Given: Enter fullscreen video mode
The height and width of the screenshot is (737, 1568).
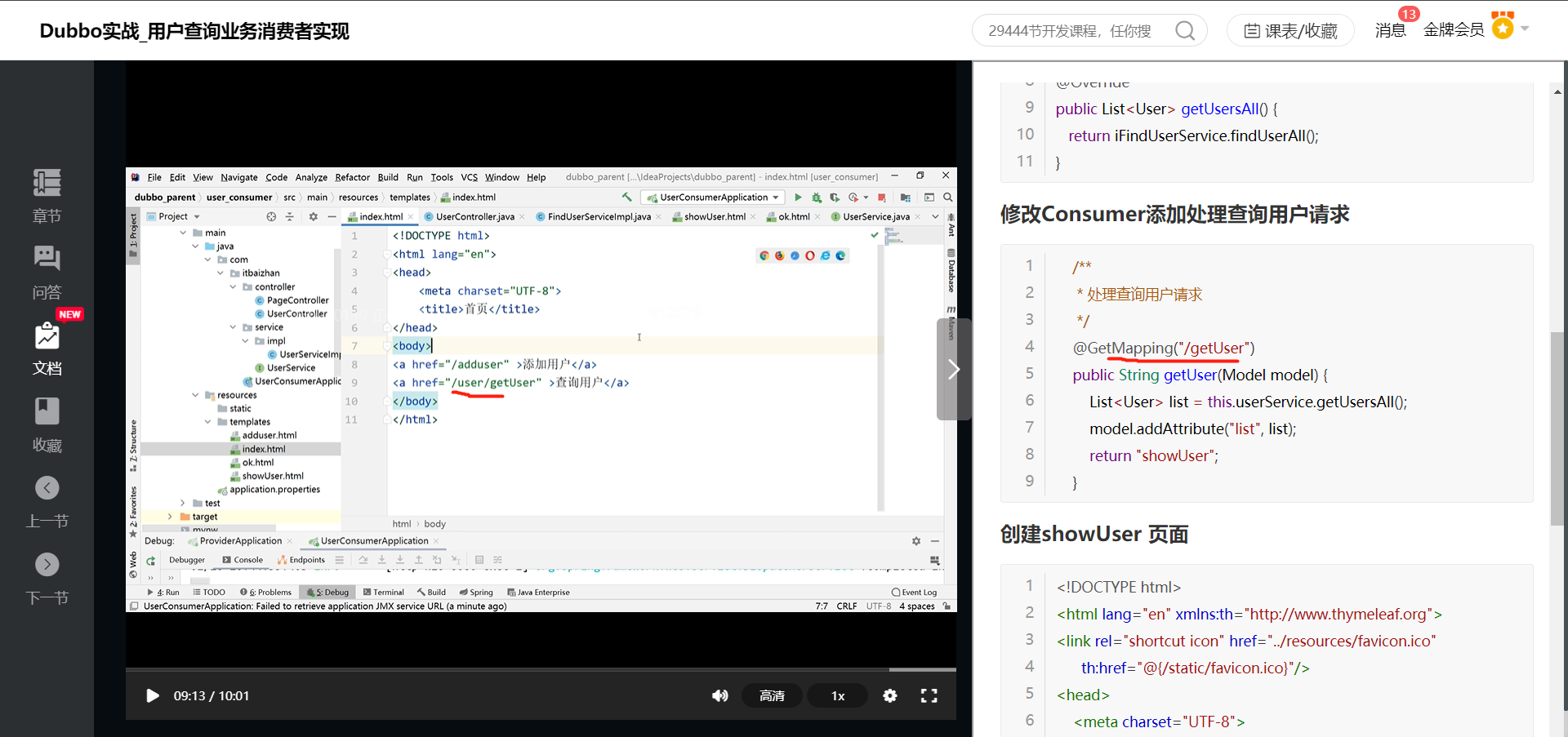Looking at the screenshot, I should point(929,695).
